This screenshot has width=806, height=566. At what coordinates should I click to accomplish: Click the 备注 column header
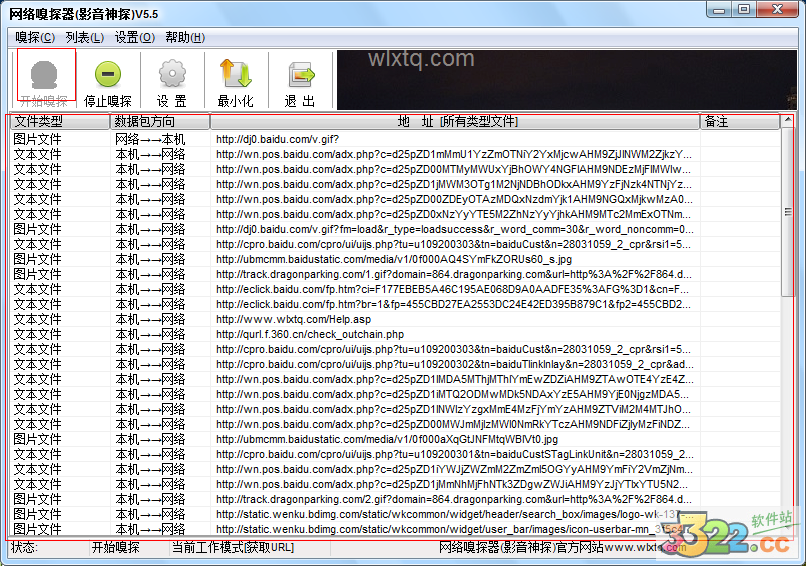(x=740, y=122)
